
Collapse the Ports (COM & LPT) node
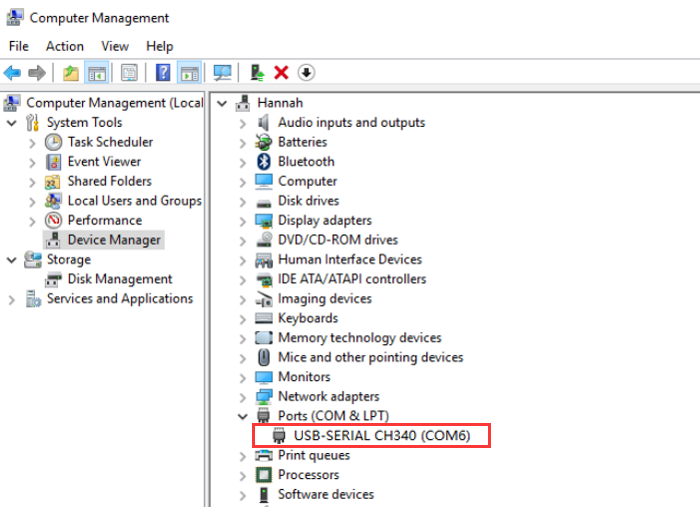click(x=242, y=416)
